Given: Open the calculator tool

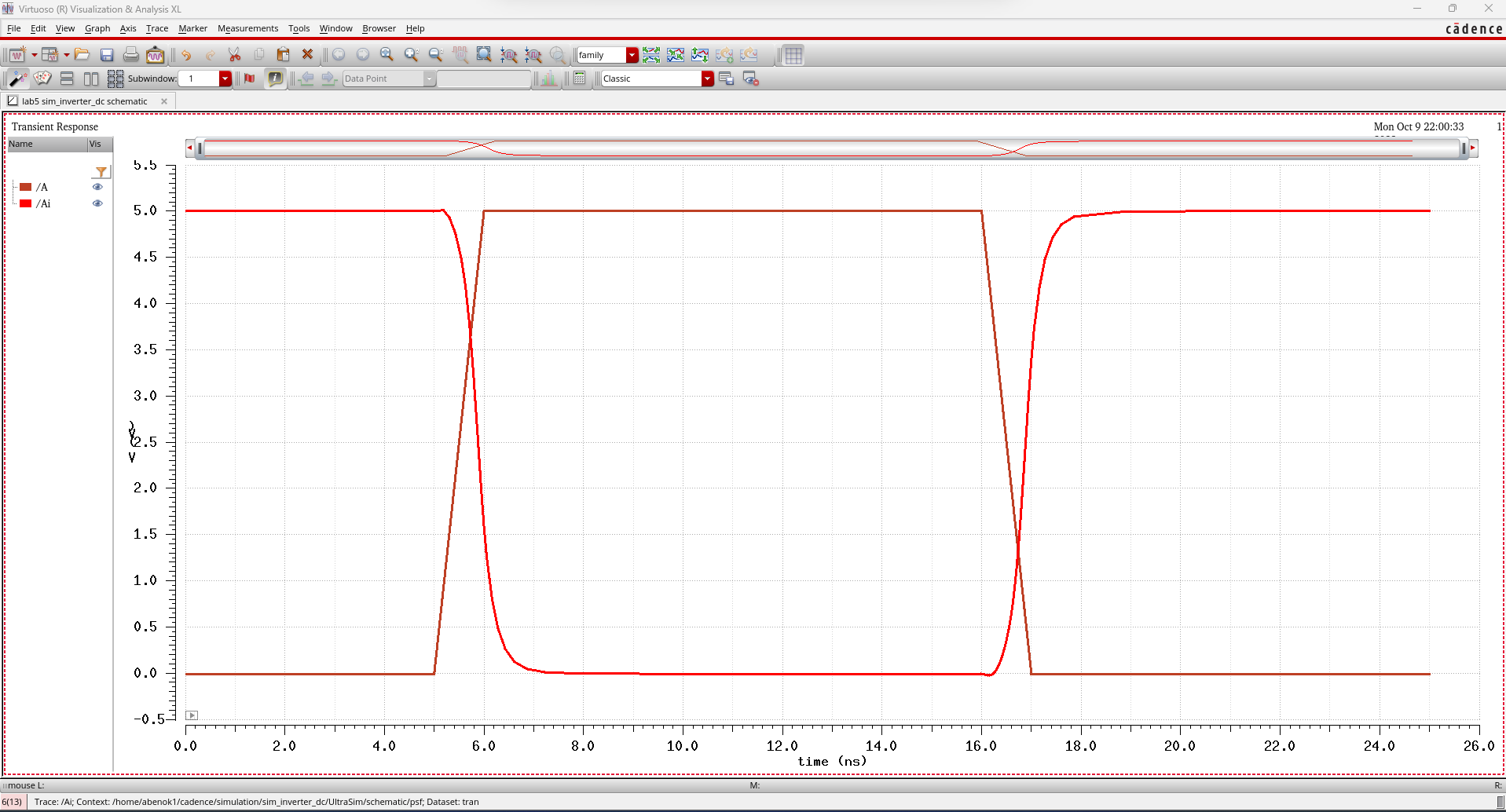Looking at the screenshot, I should click(x=580, y=79).
